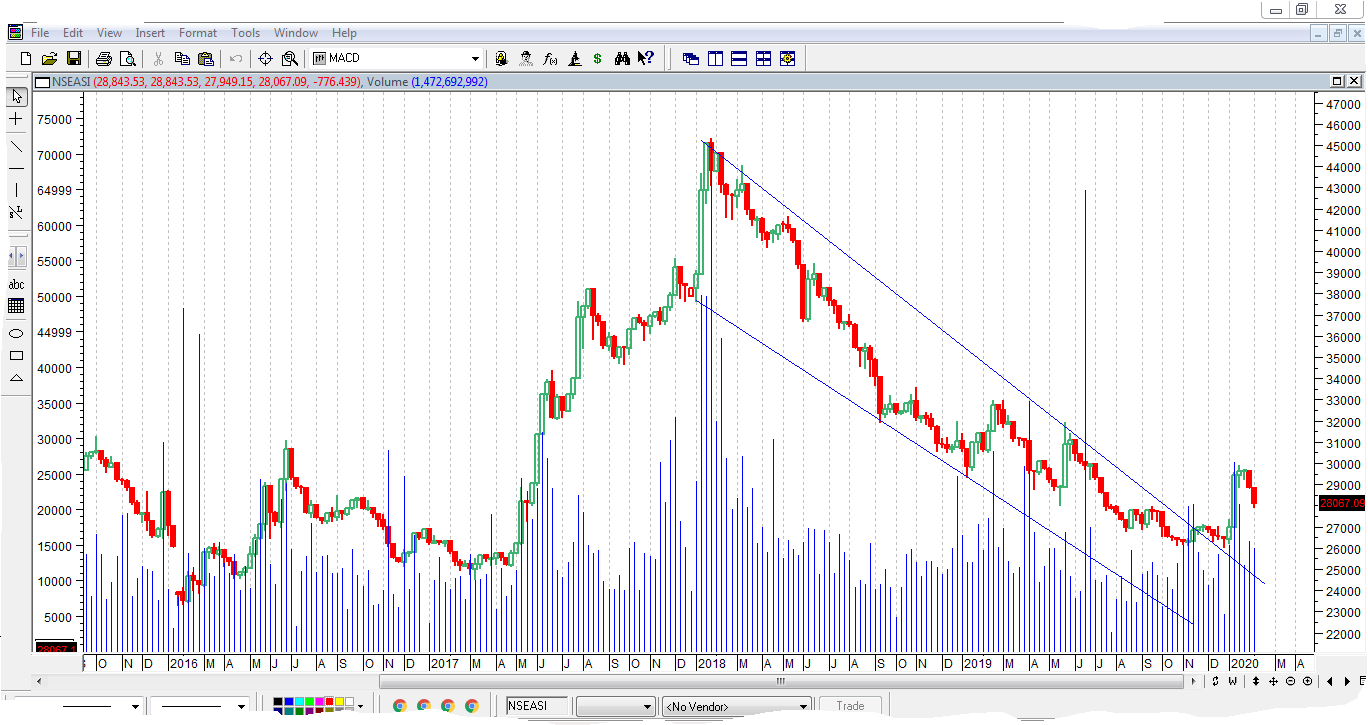Click the magnifier zoom icon before MACD

point(290,59)
